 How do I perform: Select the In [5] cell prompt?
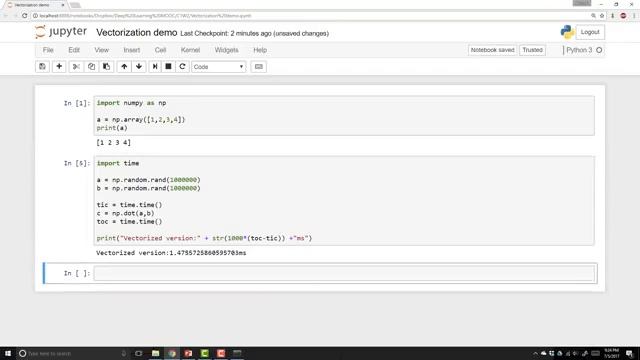(x=77, y=163)
